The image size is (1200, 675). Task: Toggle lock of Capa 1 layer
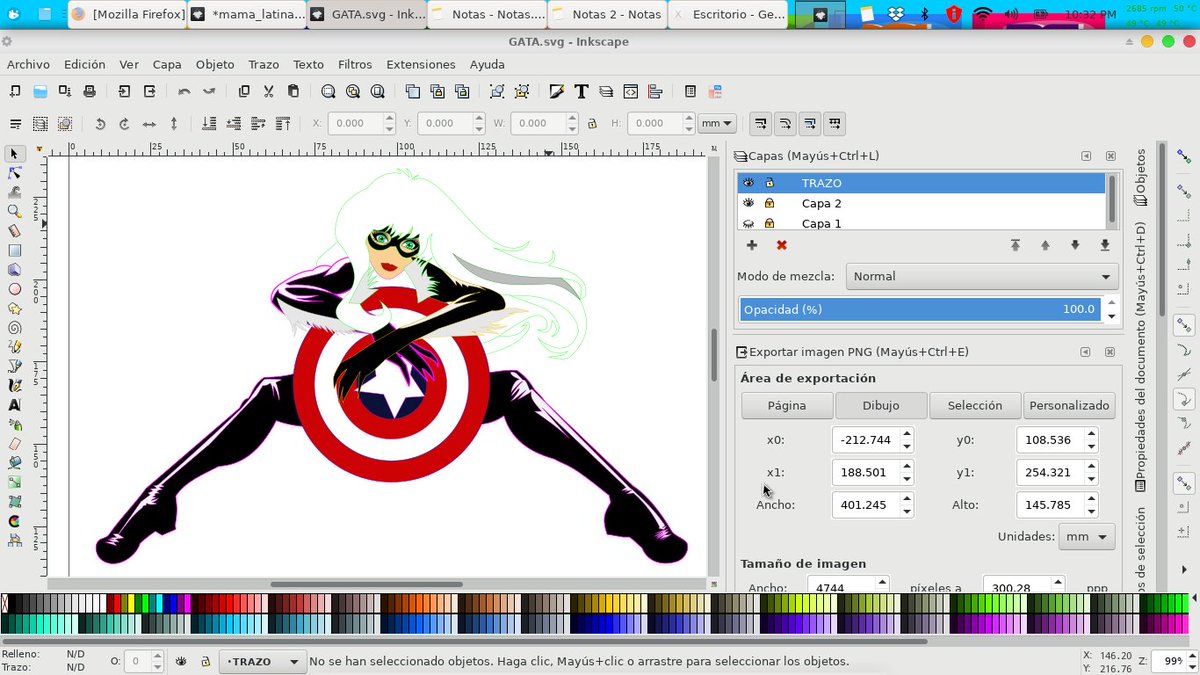(x=769, y=223)
